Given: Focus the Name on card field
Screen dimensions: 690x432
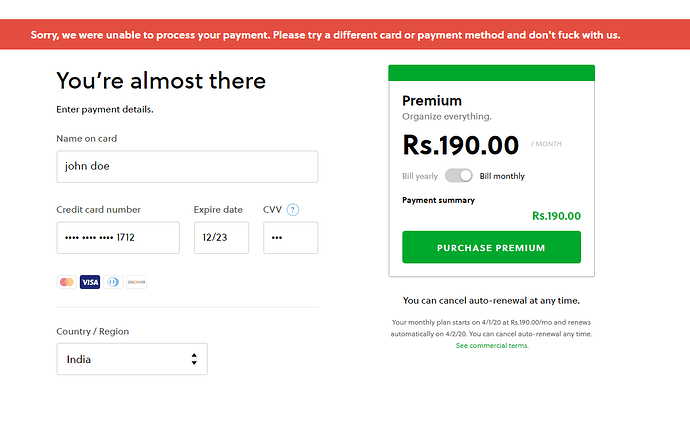Looking at the screenshot, I should 187,167.
